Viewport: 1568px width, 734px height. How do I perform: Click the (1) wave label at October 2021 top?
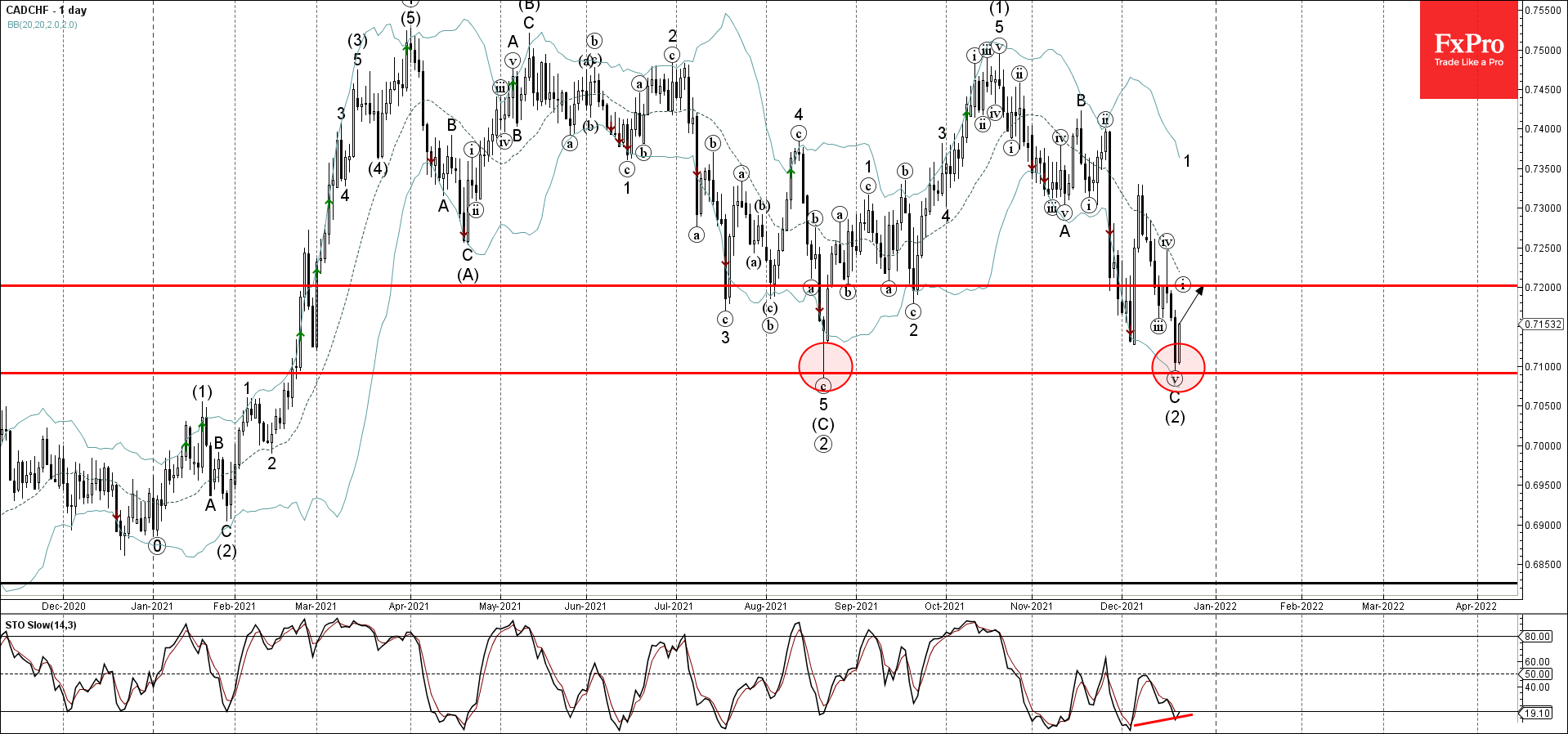click(x=999, y=8)
